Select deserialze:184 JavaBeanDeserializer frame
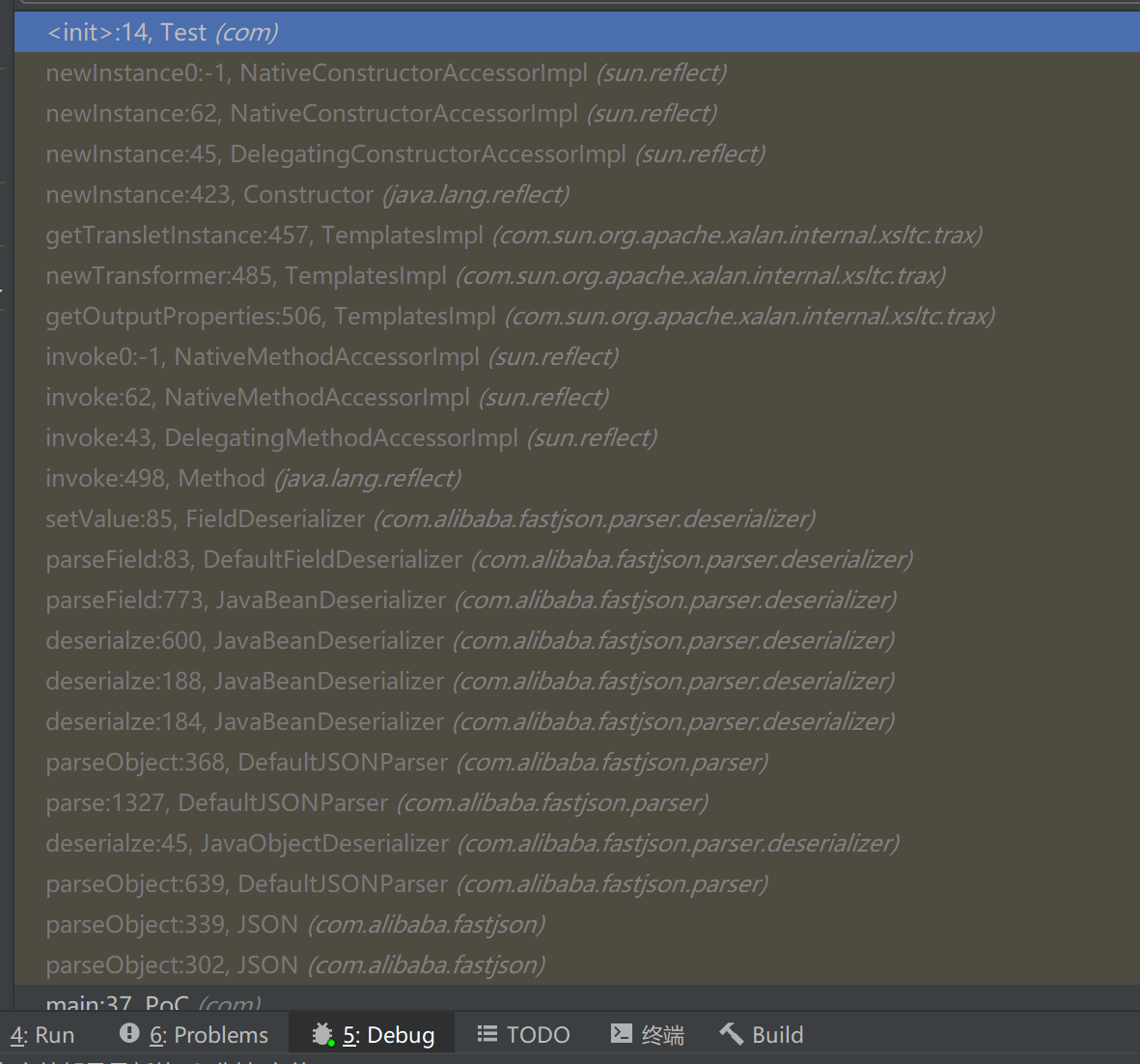Image resolution: width=1140 pixels, height=1064 pixels. coord(577,722)
